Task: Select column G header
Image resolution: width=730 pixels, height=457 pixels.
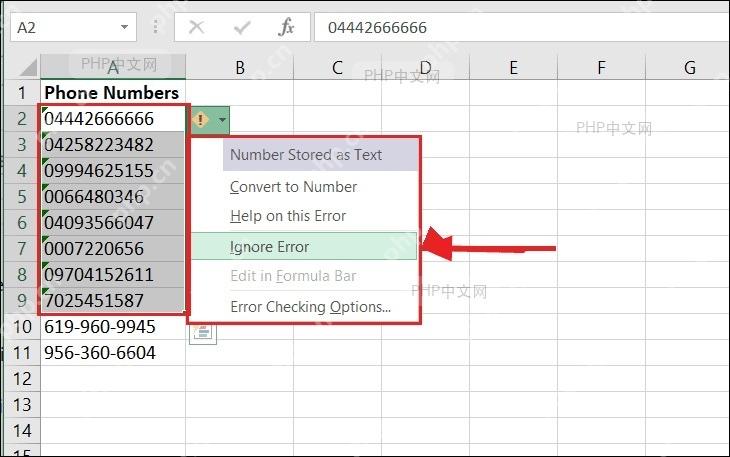Action: tap(689, 67)
